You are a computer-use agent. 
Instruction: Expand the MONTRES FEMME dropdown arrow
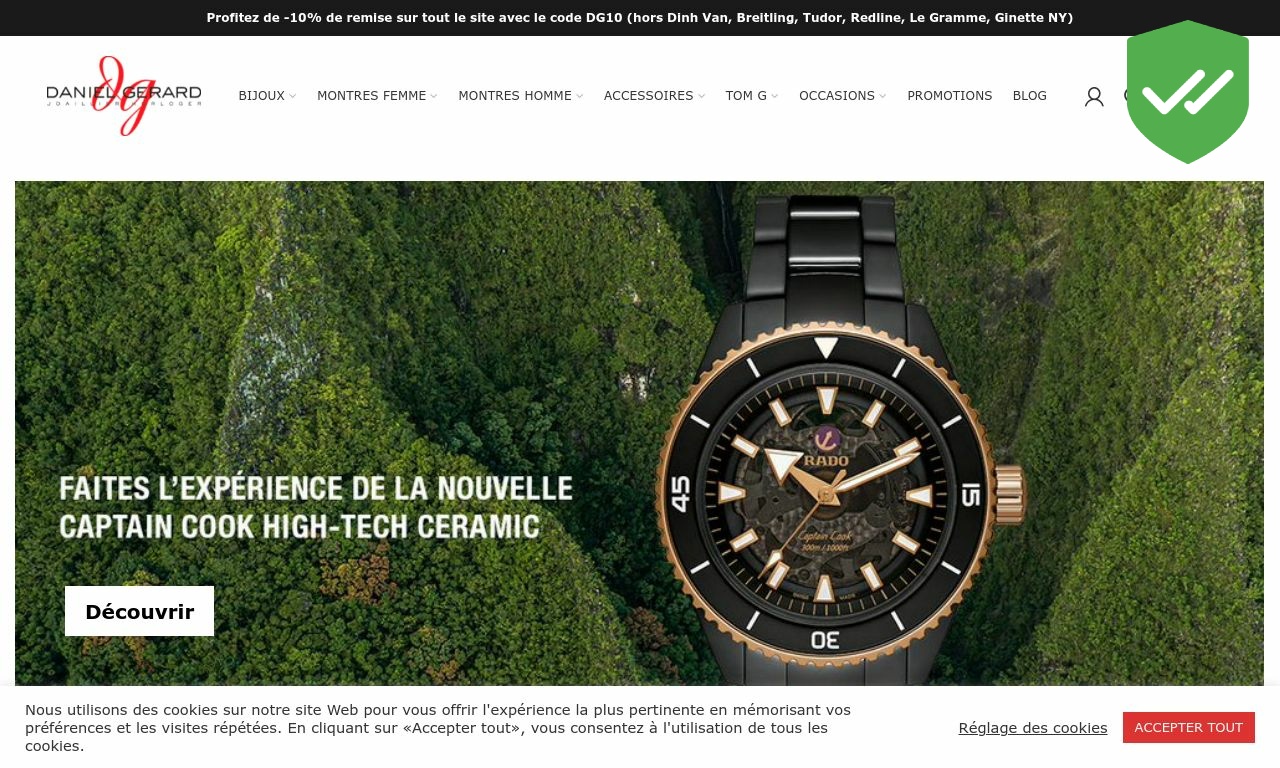coord(434,97)
